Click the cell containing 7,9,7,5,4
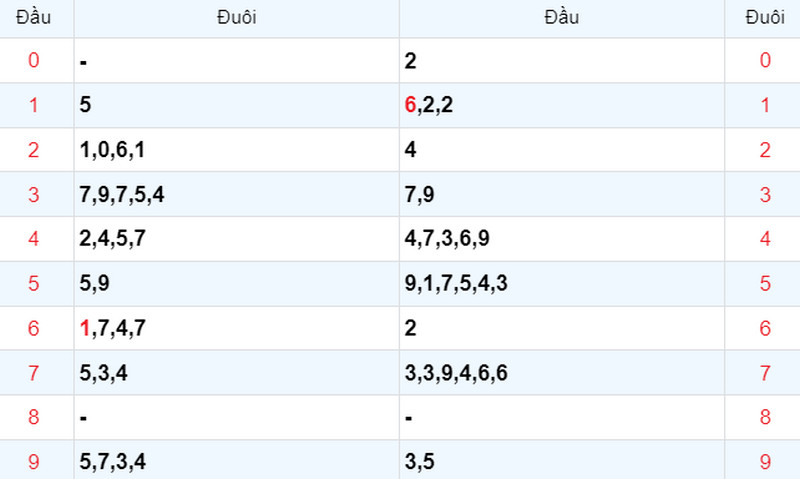Image resolution: width=800 pixels, height=479 pixels. [237, 194]
